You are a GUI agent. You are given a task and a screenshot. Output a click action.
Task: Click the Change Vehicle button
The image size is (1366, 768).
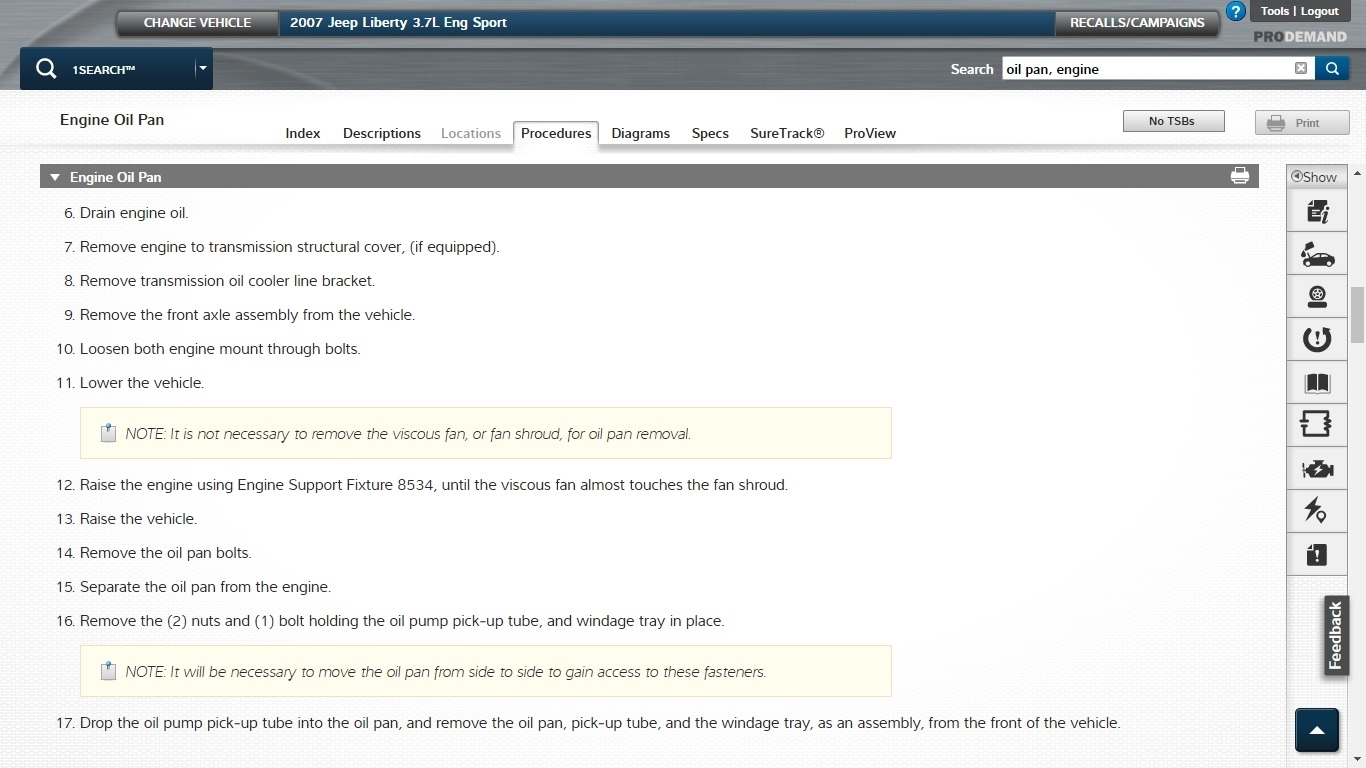click(x=197, y=23)
